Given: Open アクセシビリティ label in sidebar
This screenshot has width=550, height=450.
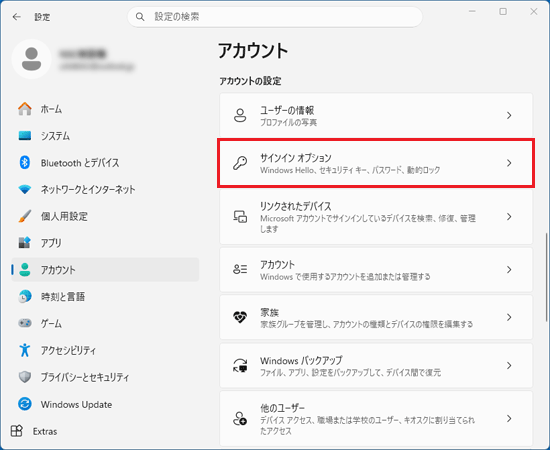Looking at the screenshot, I should [x=68, y=350].
